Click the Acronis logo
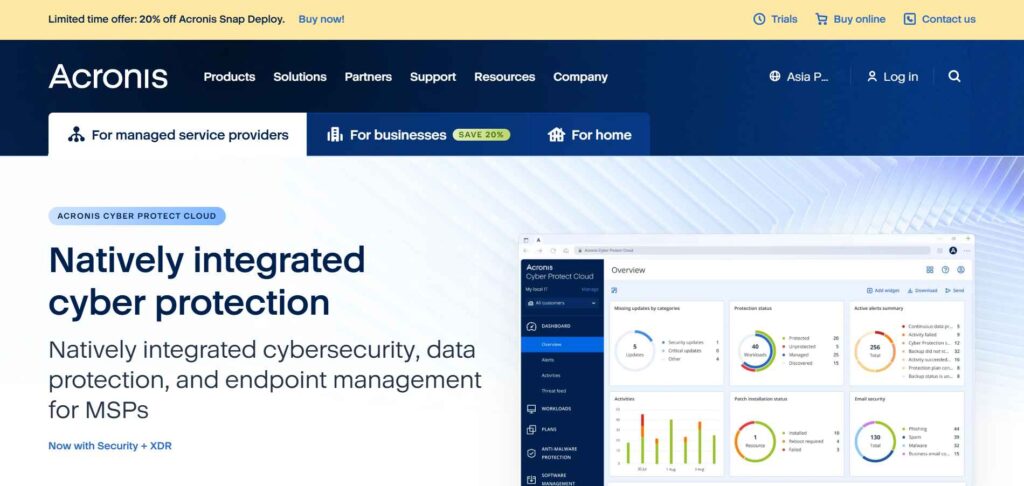This screenshot has width=1024, height=486. (x=108, y=76)
